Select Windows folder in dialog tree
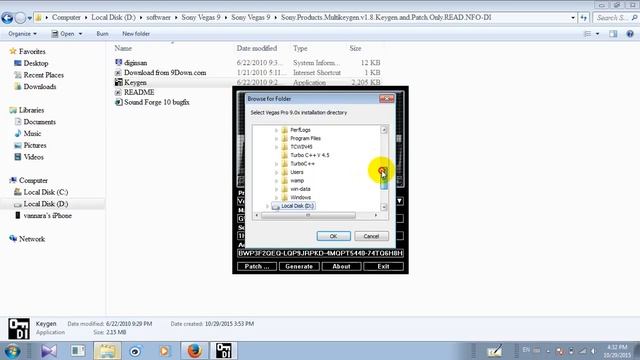 click(x=300, y=198)
